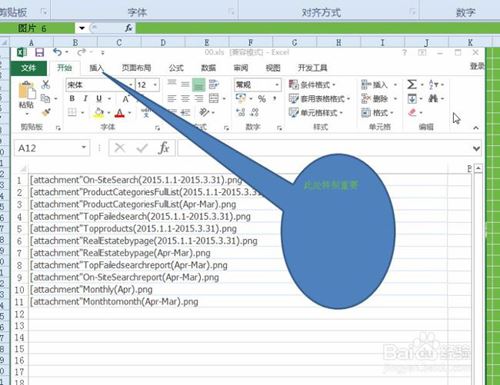The height and width of the screenshot is (385, 500).
Task: Click the text Orientation icon
Action: (x=204, y=112)
